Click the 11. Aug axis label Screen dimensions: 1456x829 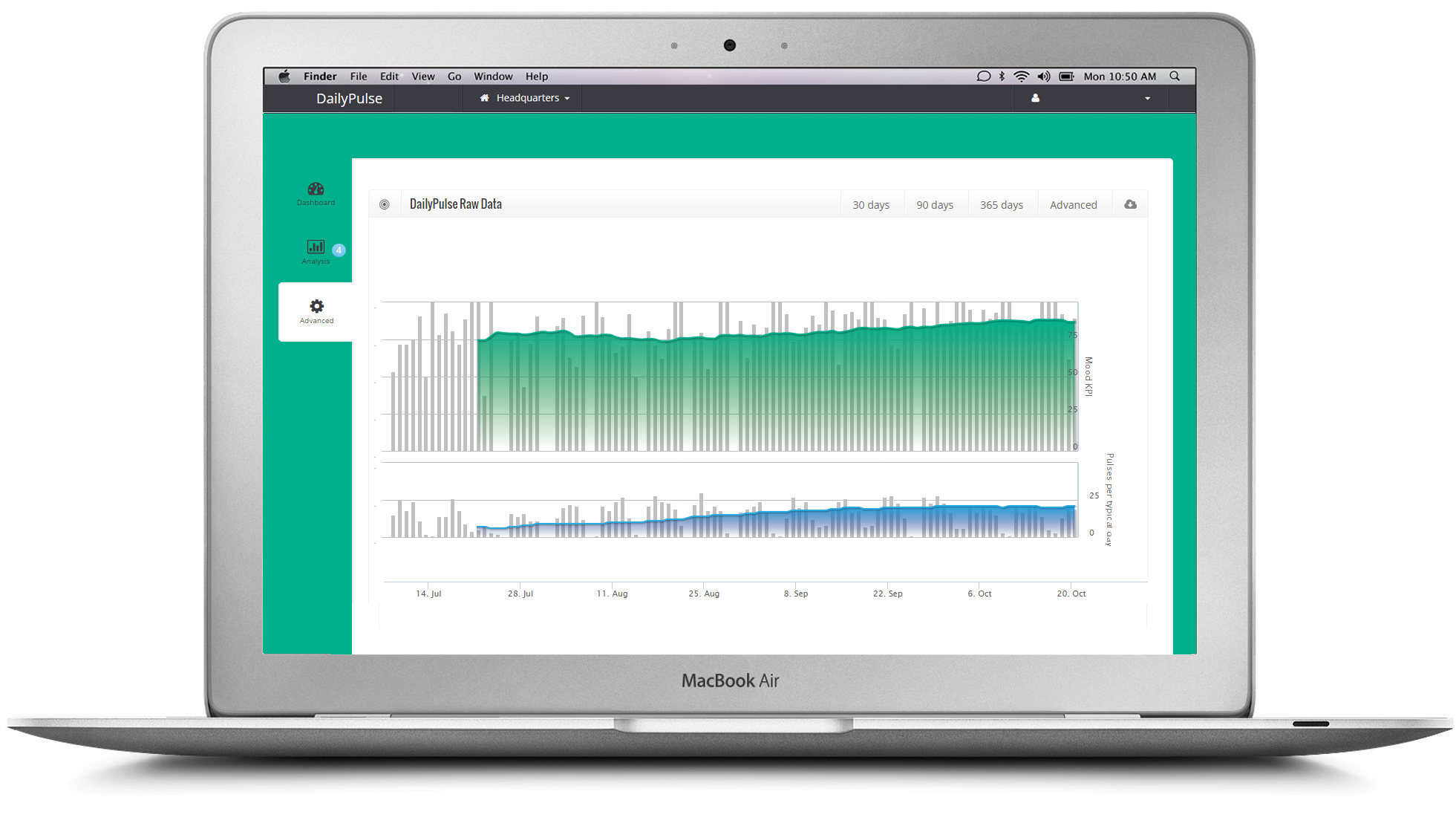pyautogui.click(x=612, y=594)
